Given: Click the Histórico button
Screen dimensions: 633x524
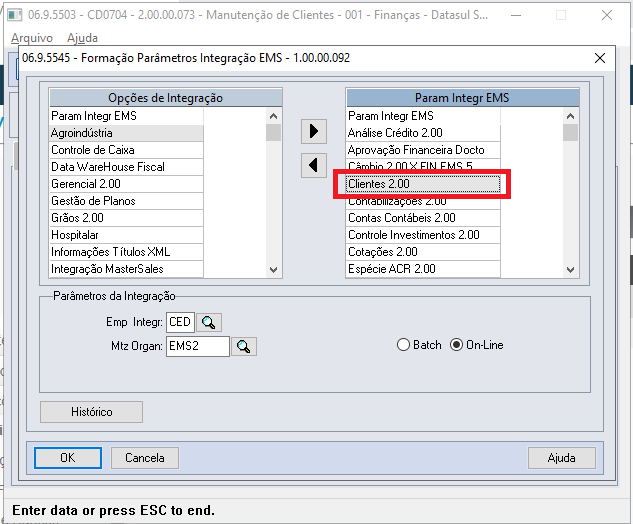Looking at the screenshot, I should pos(92,412).
